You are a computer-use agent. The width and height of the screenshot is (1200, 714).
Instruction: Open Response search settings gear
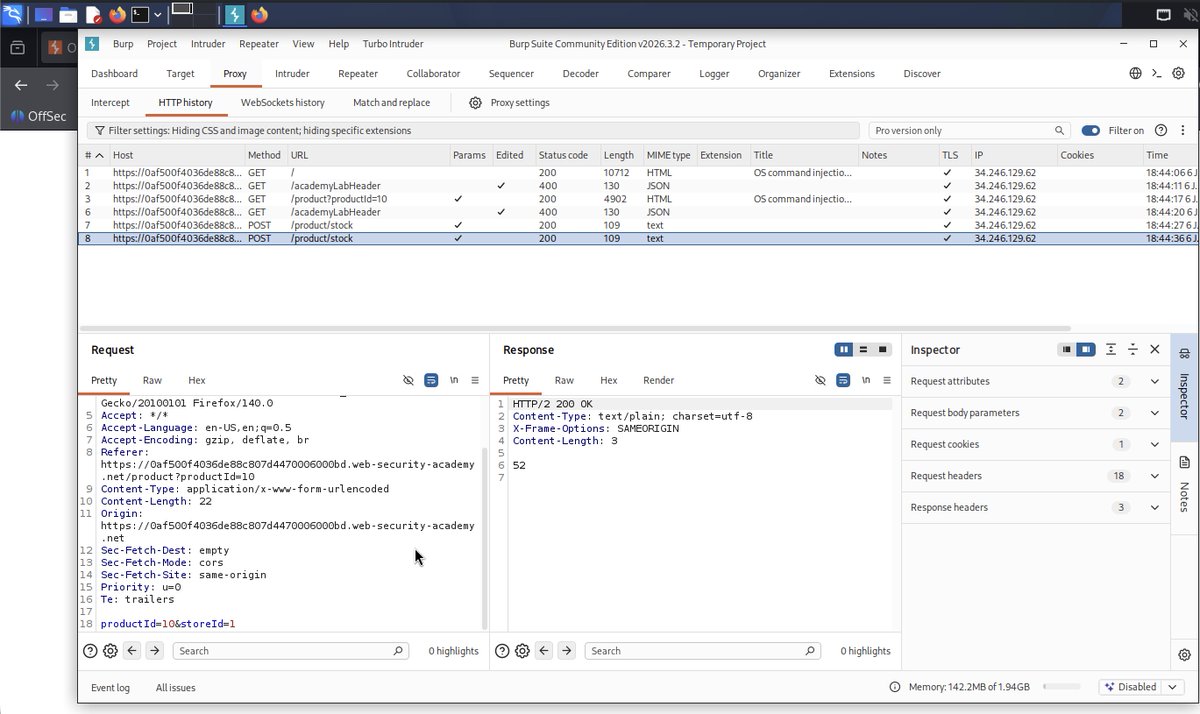pos(522,651)
